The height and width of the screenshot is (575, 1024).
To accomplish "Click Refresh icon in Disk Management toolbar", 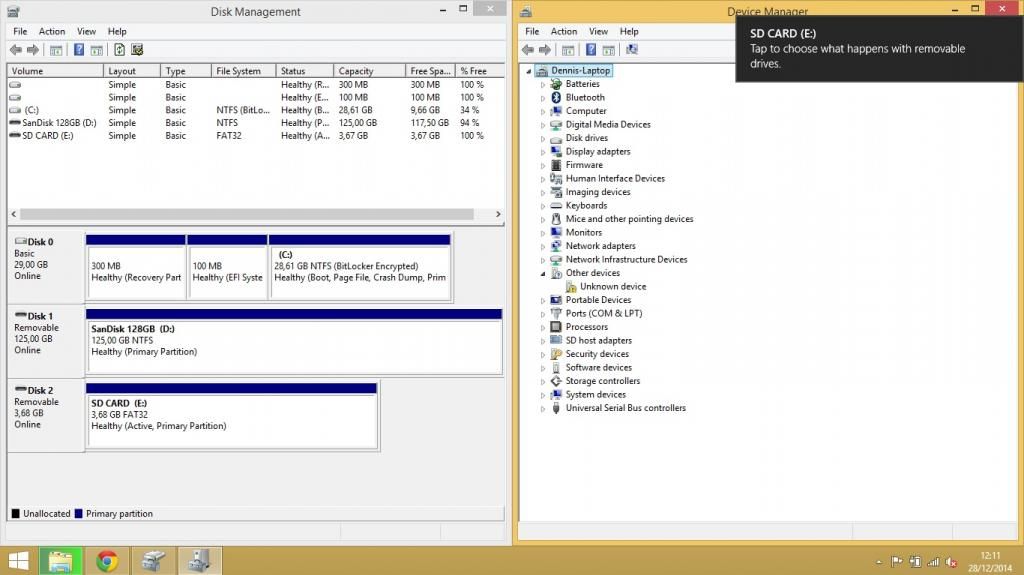I will click(120, 50).
